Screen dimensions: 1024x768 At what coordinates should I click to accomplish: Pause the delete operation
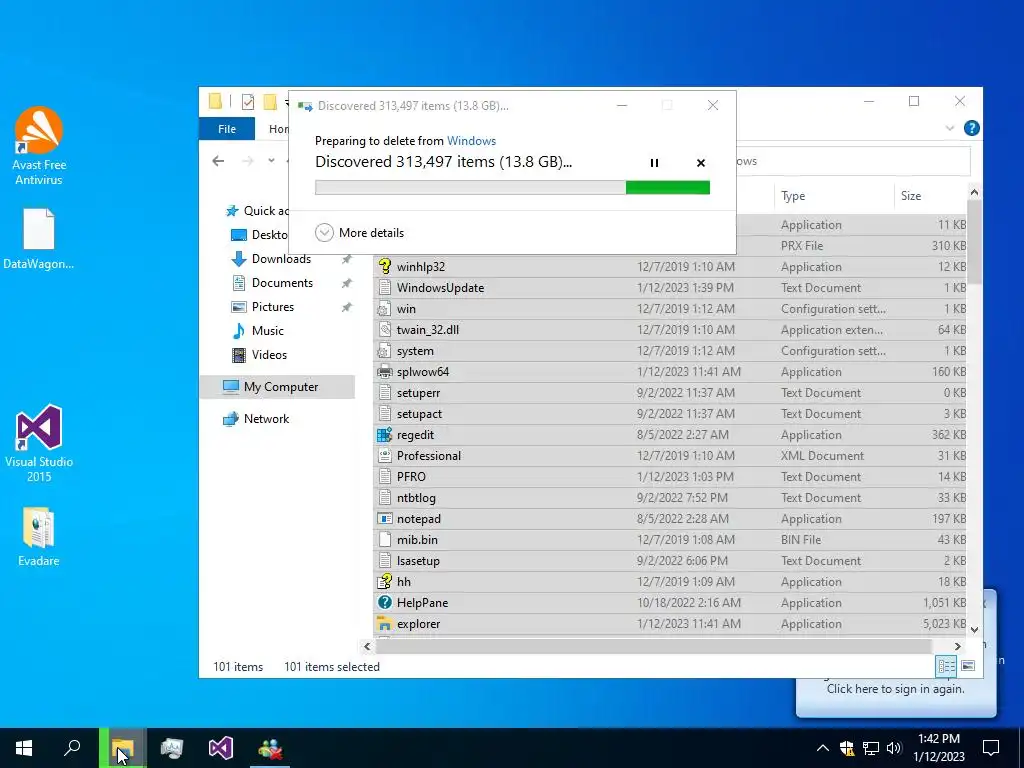(654, 163)
